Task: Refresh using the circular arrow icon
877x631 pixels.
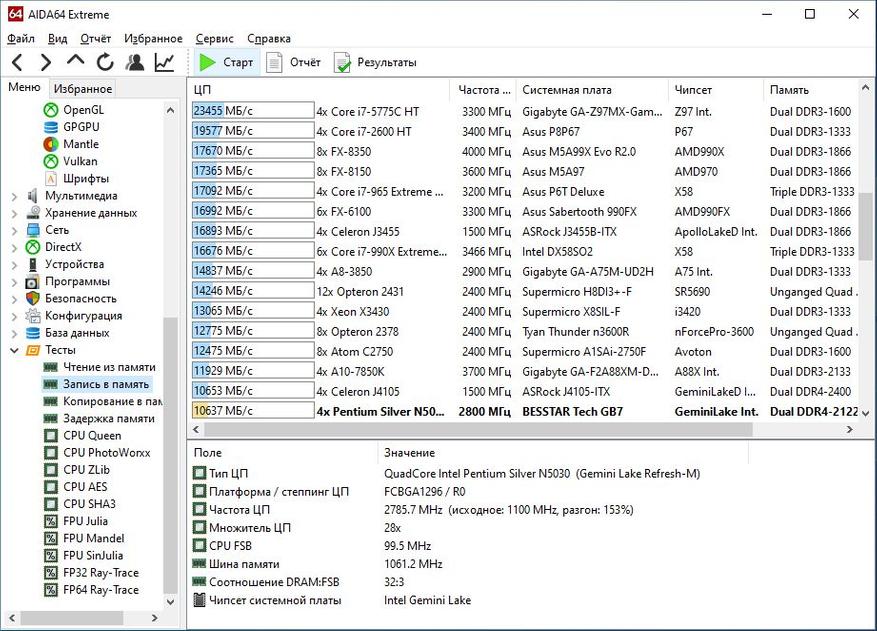Action: click(x=105, y=62)
